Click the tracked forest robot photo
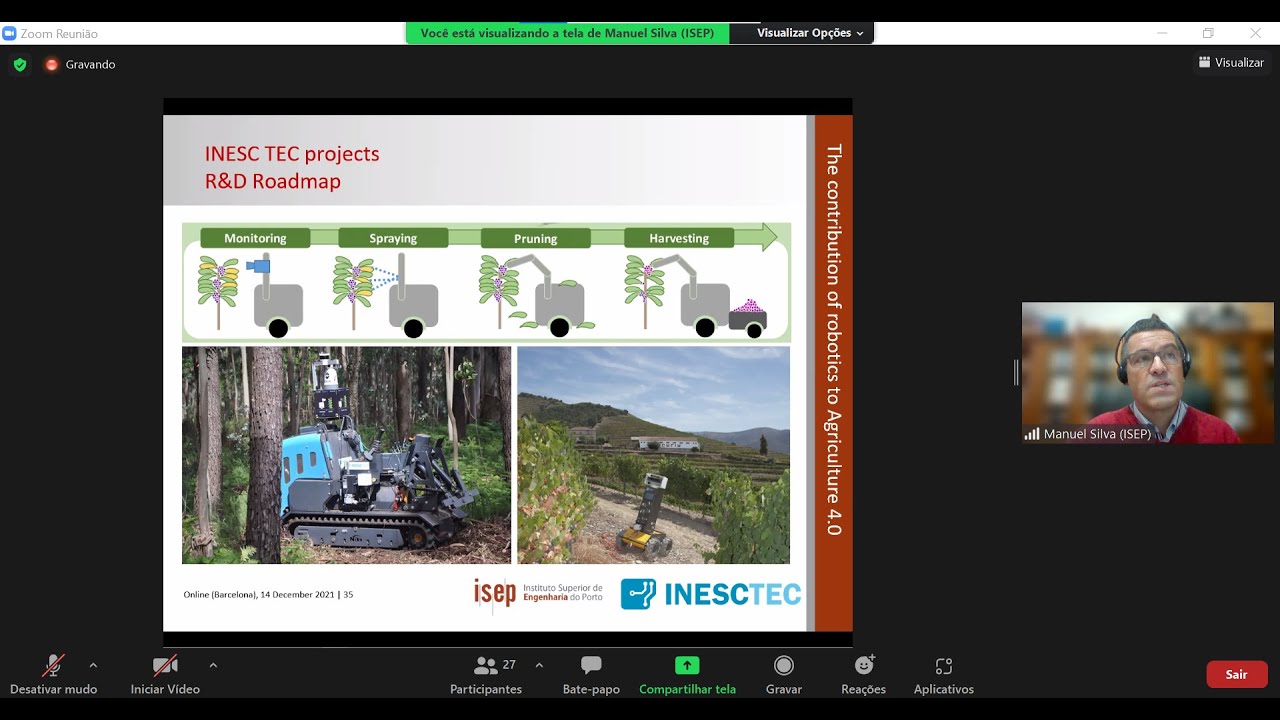1280x720 pixels. click(x=346, y=455)
